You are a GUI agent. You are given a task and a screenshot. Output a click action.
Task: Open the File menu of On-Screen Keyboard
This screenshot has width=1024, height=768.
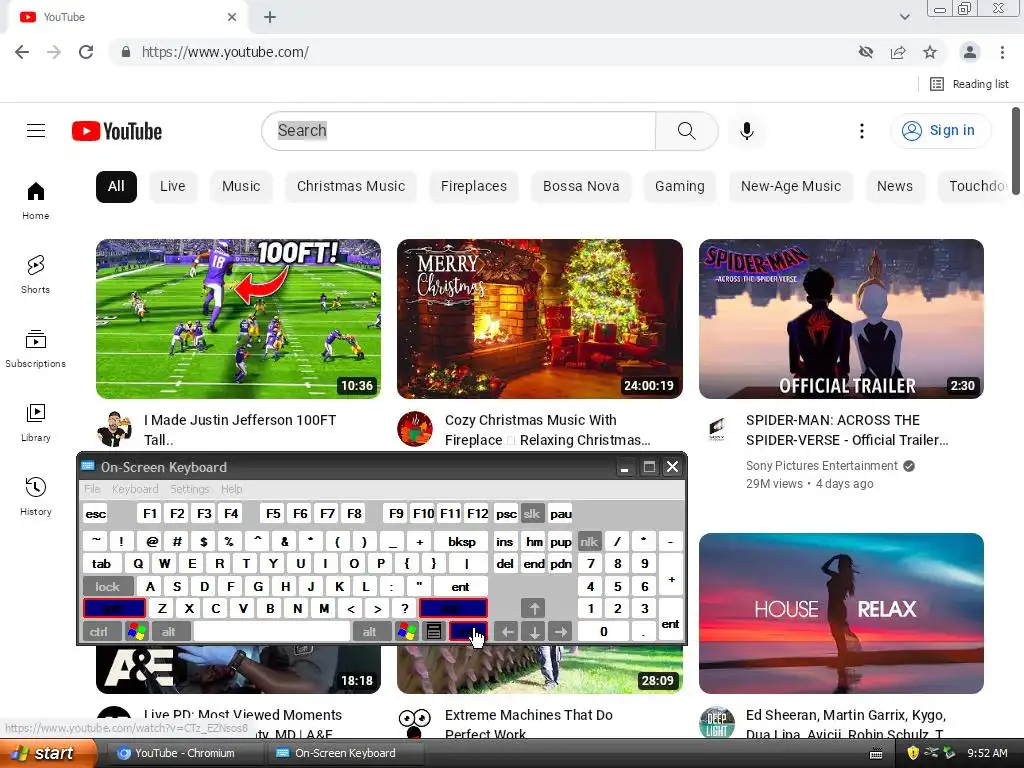[x=92, y=489]
